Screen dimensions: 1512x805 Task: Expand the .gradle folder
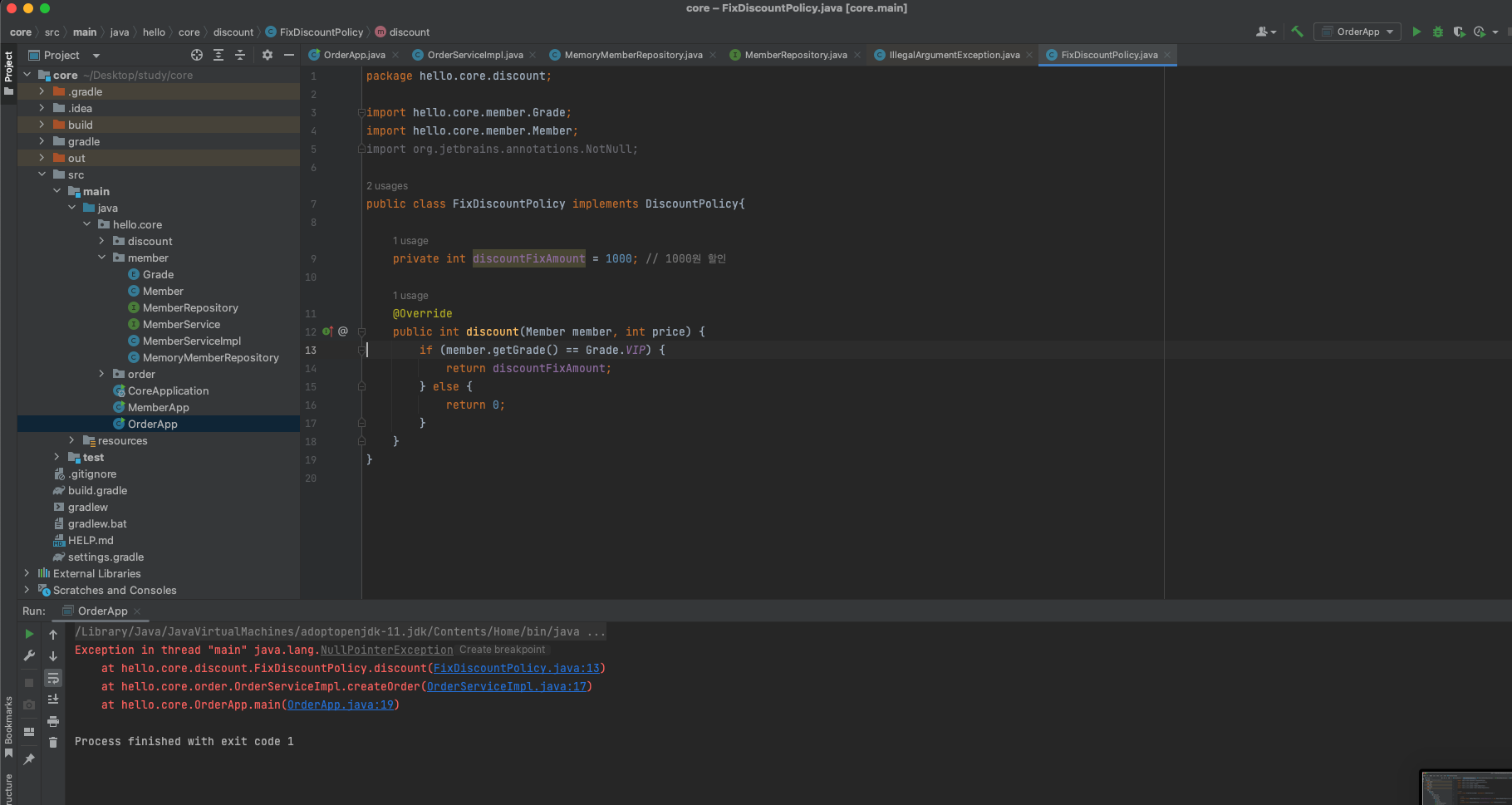coord(42,91)
